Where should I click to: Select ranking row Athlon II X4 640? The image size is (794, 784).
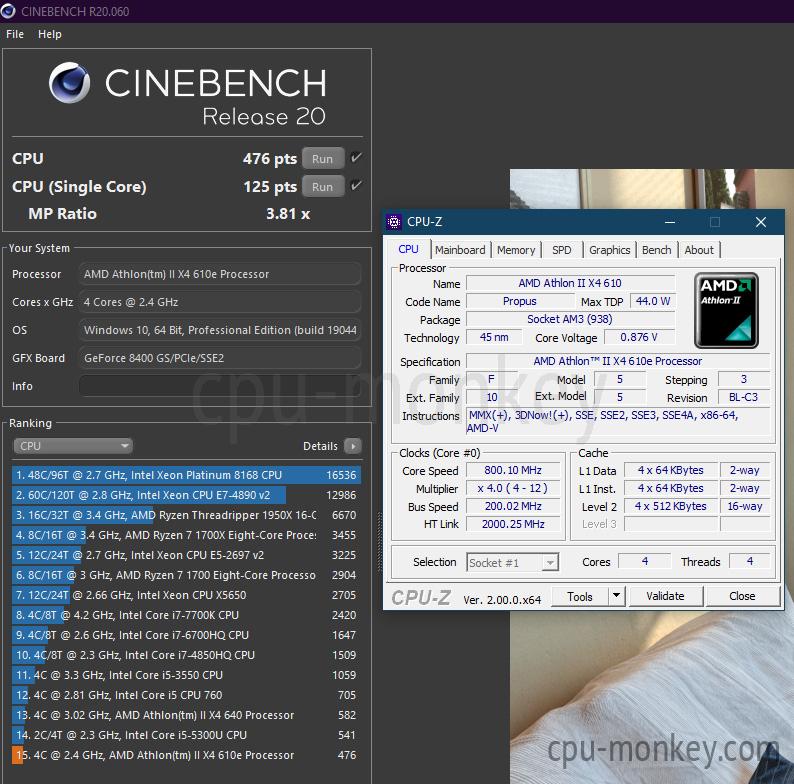tap(186, 715)
